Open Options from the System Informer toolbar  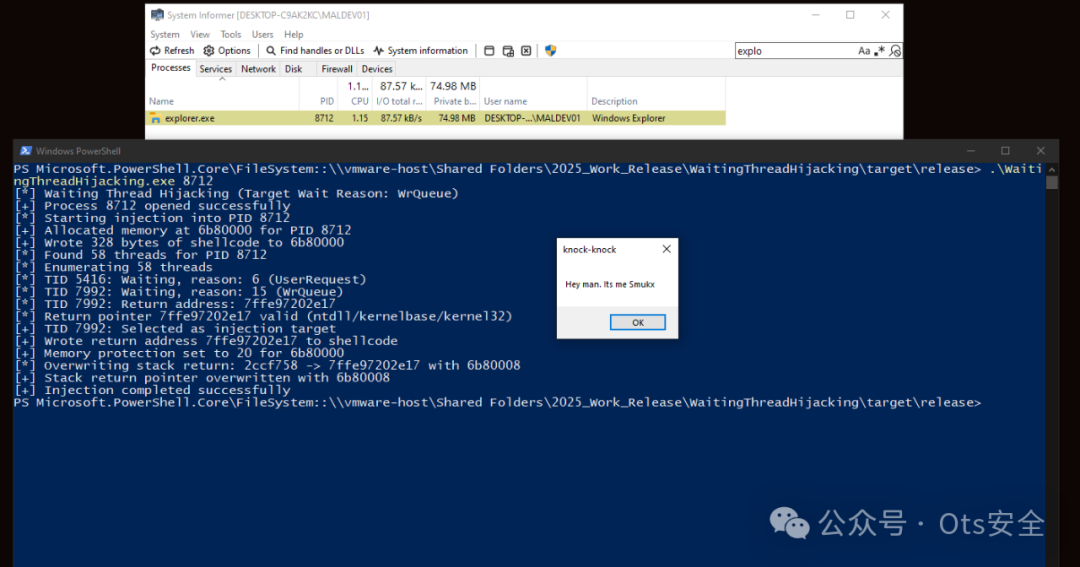pyautogui.click(x=227, y=51)
